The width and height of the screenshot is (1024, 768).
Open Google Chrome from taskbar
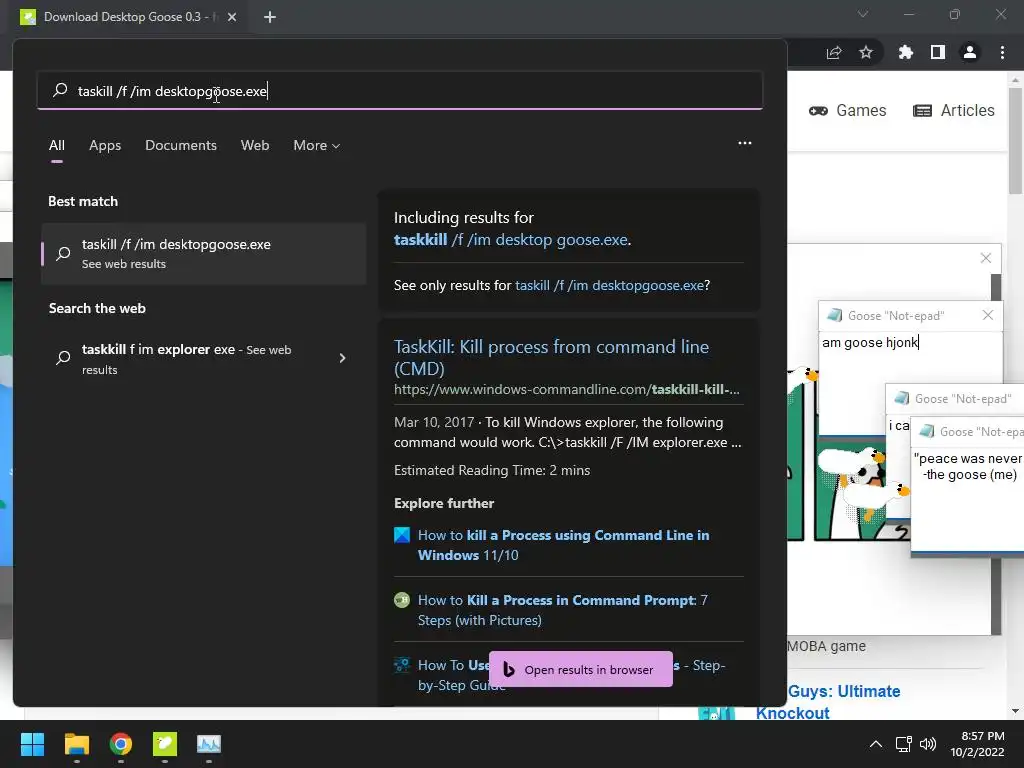[121, 744]
